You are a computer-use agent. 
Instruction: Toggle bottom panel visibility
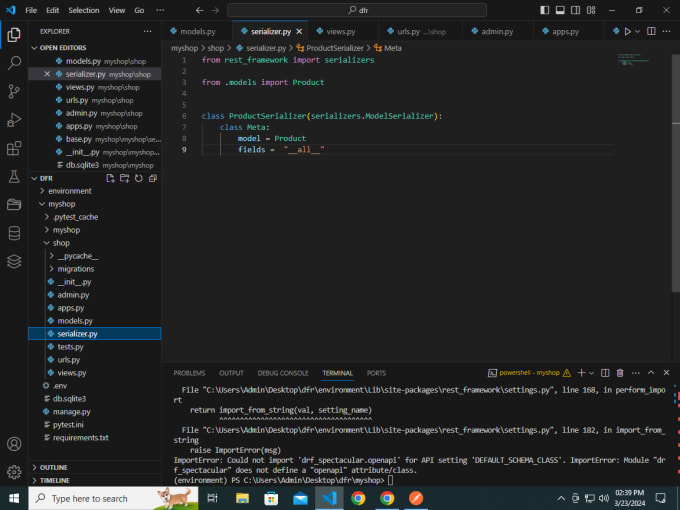pyautogui.click(x=560, y=10)
